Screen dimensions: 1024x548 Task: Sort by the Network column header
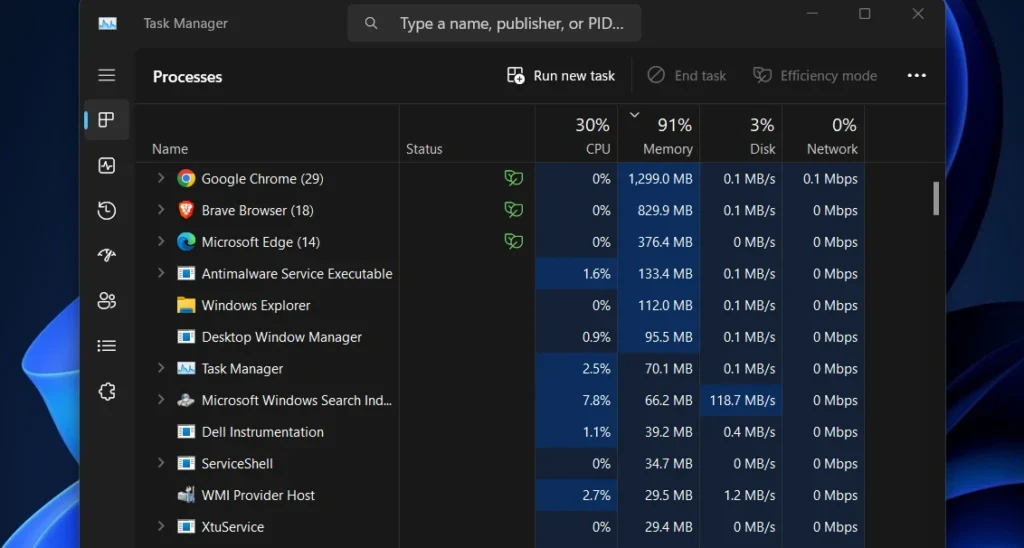[x=824, y=134]
